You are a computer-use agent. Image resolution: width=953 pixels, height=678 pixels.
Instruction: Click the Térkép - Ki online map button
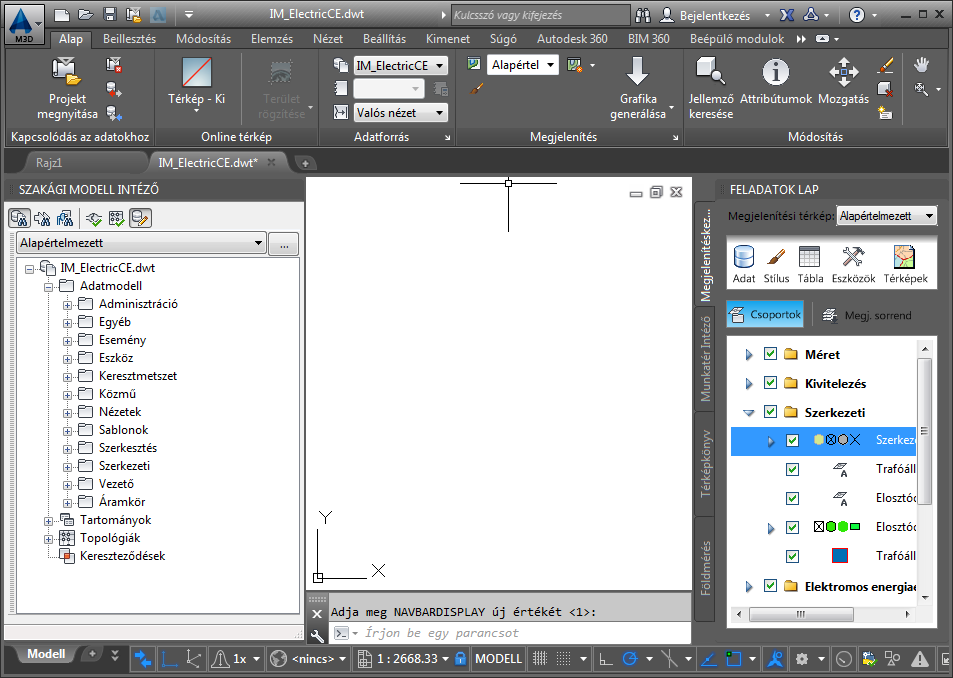pyautogui.click(x=196, y=84)
